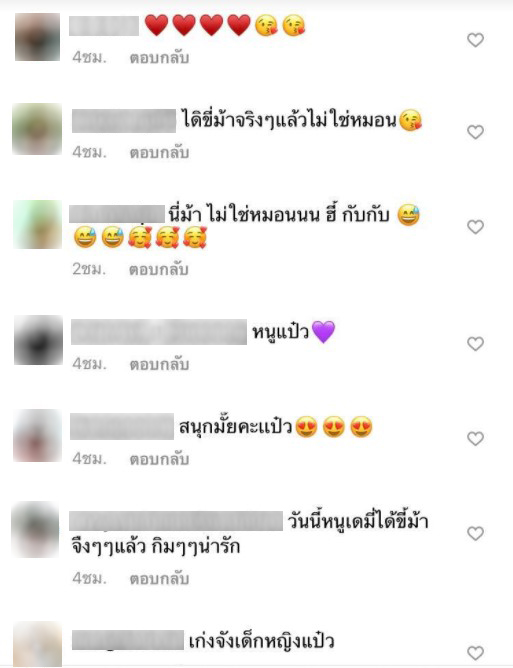Open avatar beside 'นี่ม้า ไม่ใช่หมอนนน' comment
This screenshot has width=513, height=668.
(37, 225)
